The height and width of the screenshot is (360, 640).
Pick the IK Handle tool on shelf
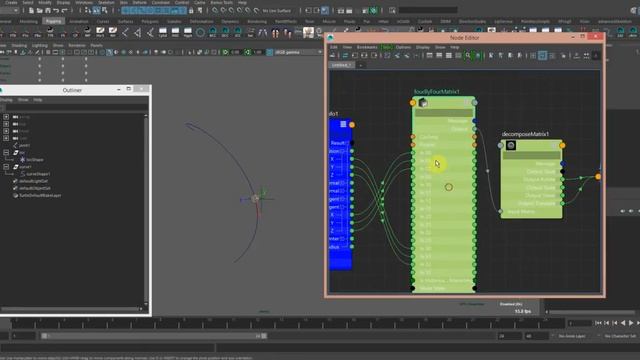138,32
